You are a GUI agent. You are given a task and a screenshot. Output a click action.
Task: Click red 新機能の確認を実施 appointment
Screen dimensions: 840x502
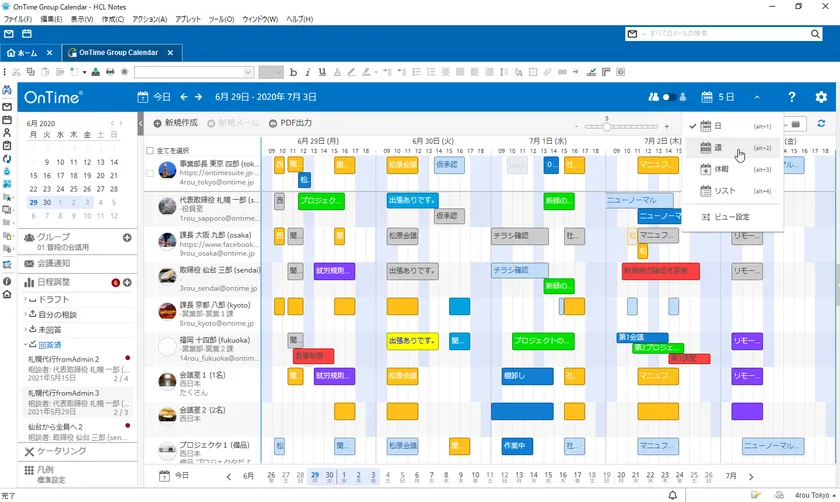661,271
